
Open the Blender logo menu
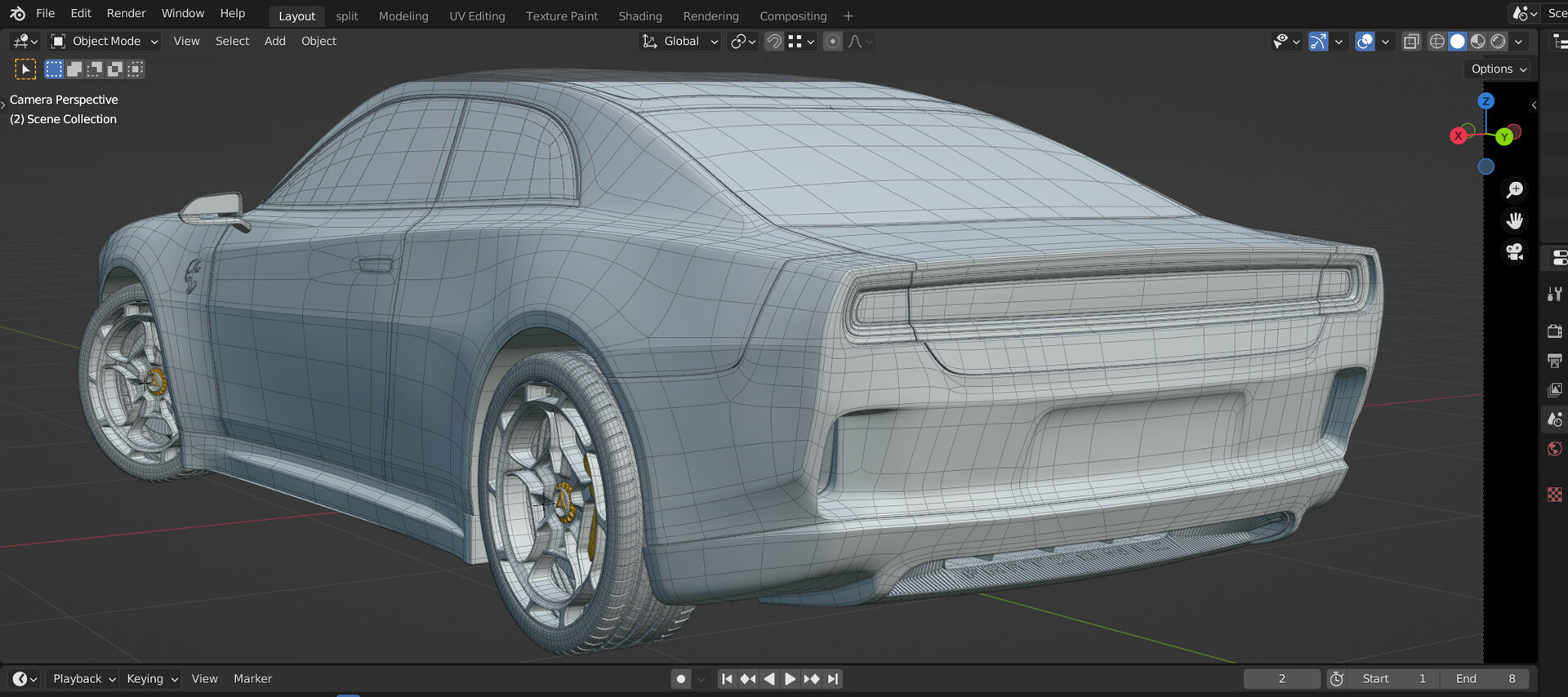pyautogui.click(x=17, y=13)
